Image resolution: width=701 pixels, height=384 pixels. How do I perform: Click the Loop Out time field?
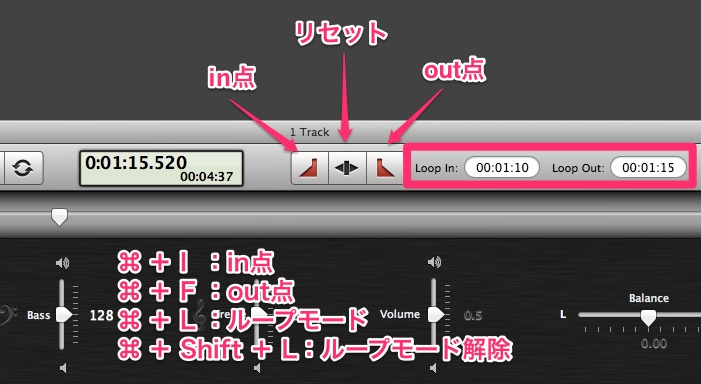coord(648,168)
